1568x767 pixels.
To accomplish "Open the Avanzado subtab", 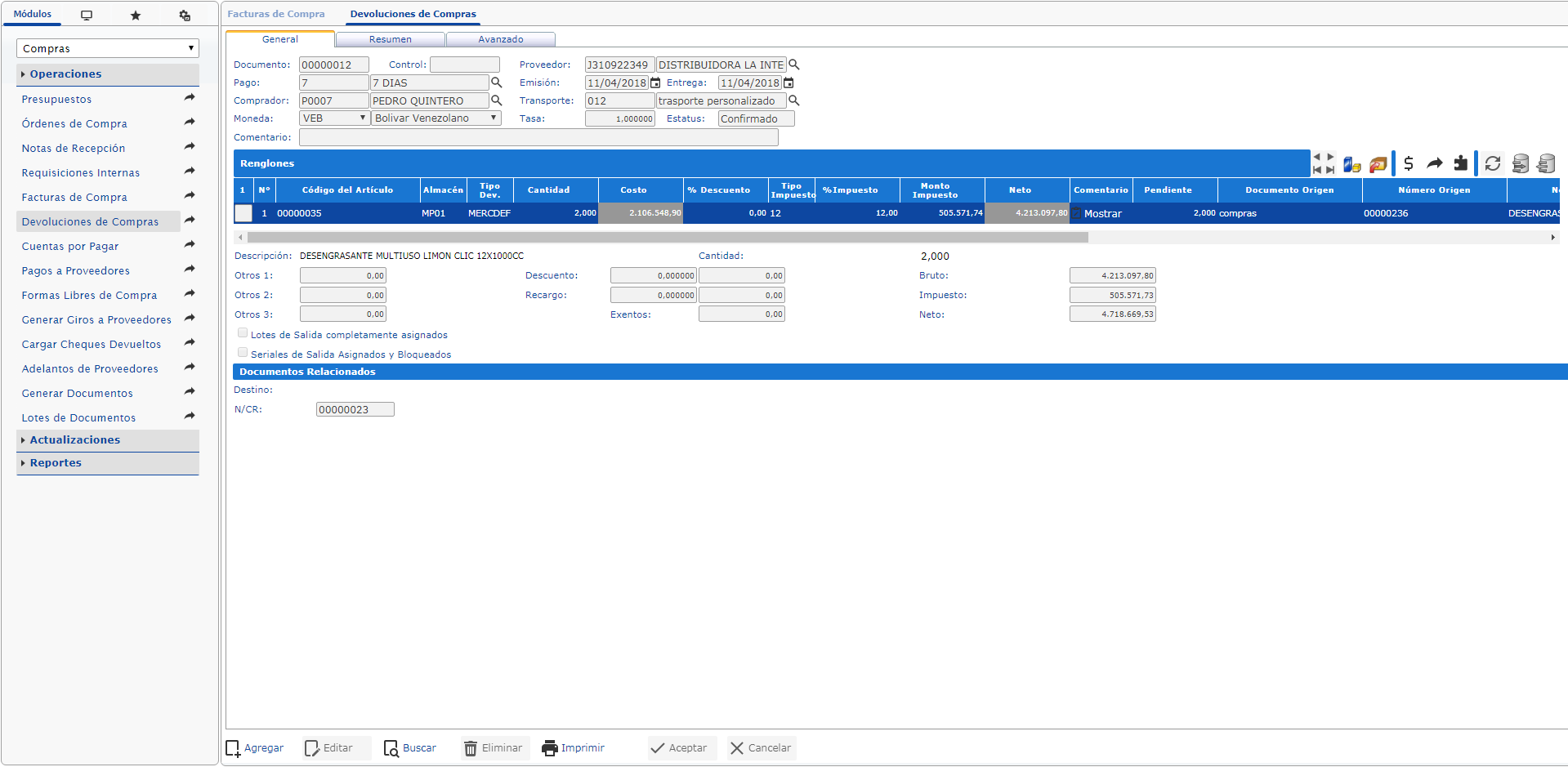I will (501, 39).
